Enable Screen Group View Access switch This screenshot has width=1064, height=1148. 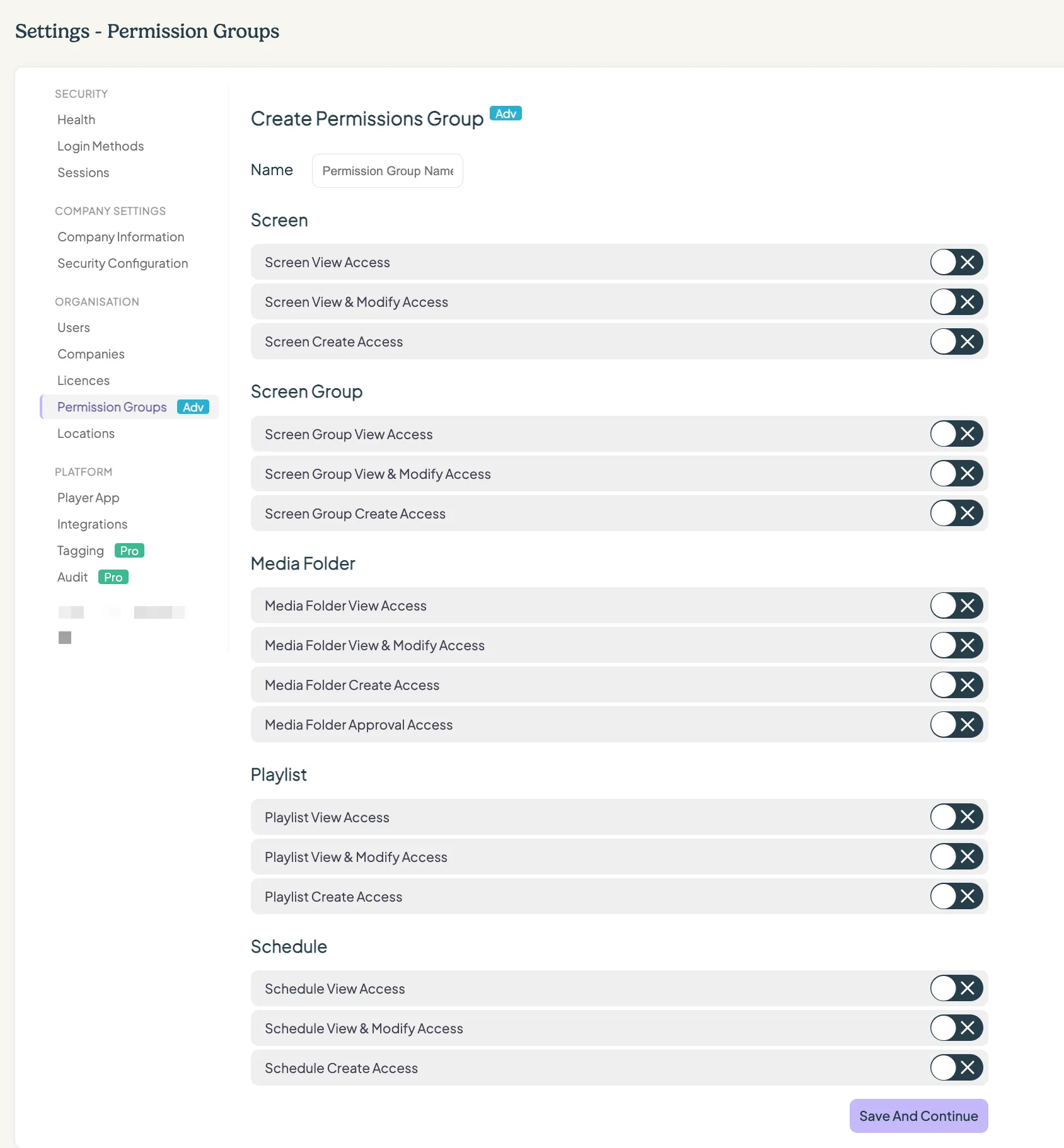(956, 433)
